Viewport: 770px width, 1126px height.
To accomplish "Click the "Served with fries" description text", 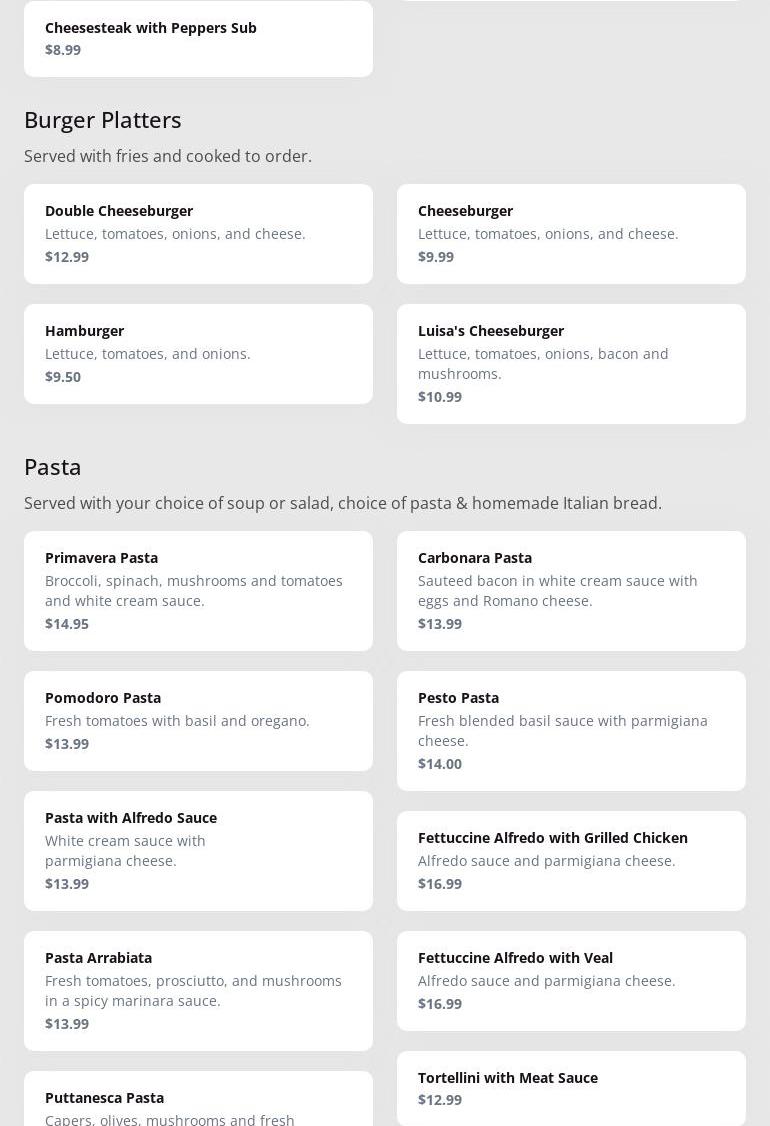I will click(x=168, y=156).
